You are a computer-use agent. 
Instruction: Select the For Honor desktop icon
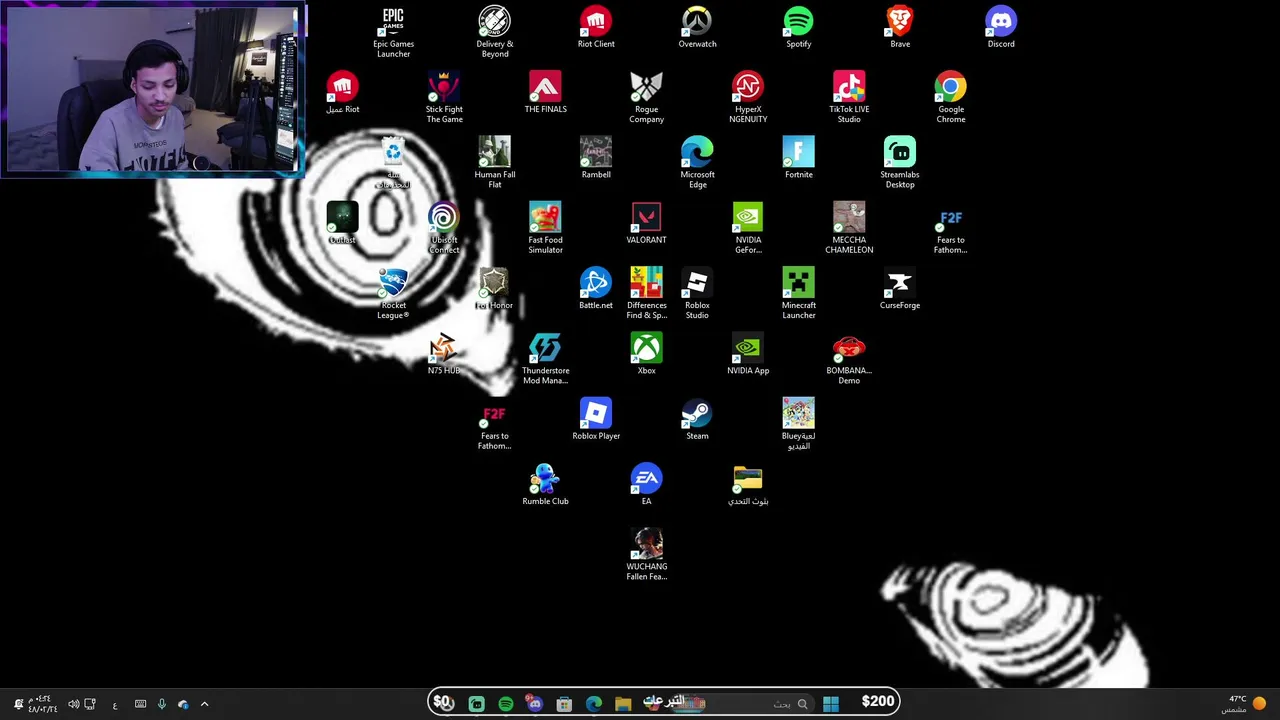pyautogui.click(x=494, y=288)
